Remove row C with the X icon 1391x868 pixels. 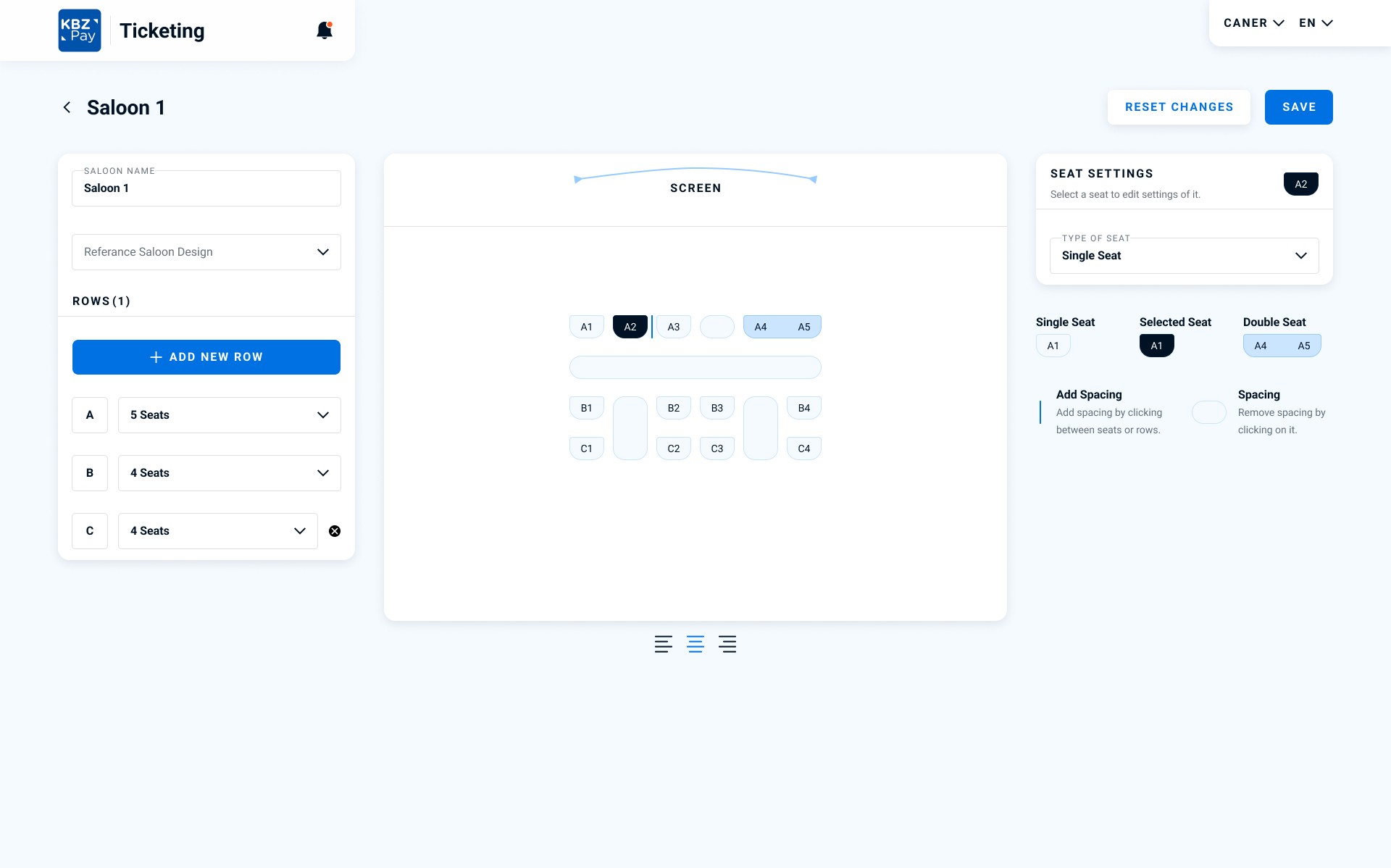(335, 531)
